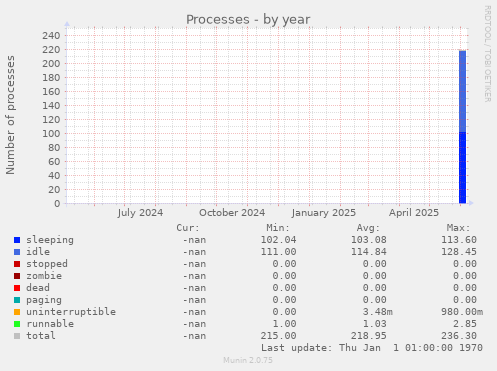Click the 'October 2024' x-axis label
Viewport: 497px width, 371px height.
(232, 213)
